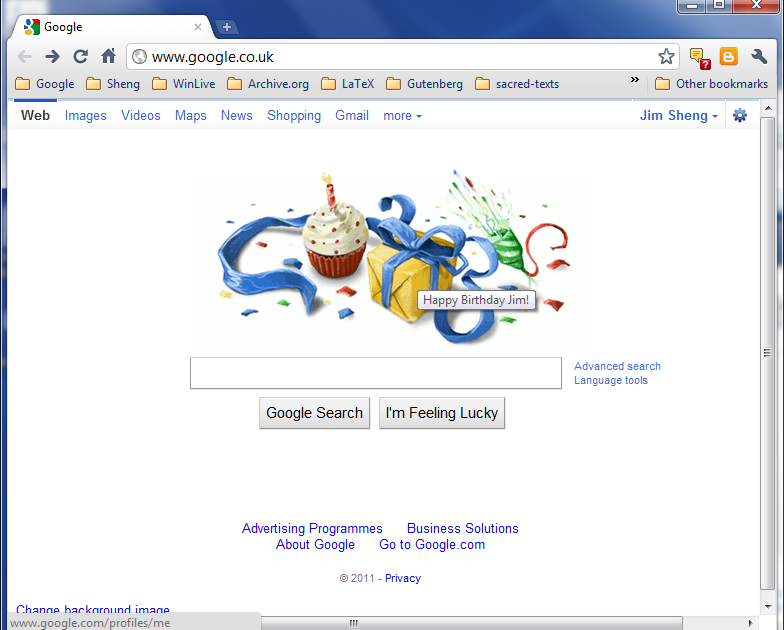Bookmark this page with the star icon

(666, 56)
